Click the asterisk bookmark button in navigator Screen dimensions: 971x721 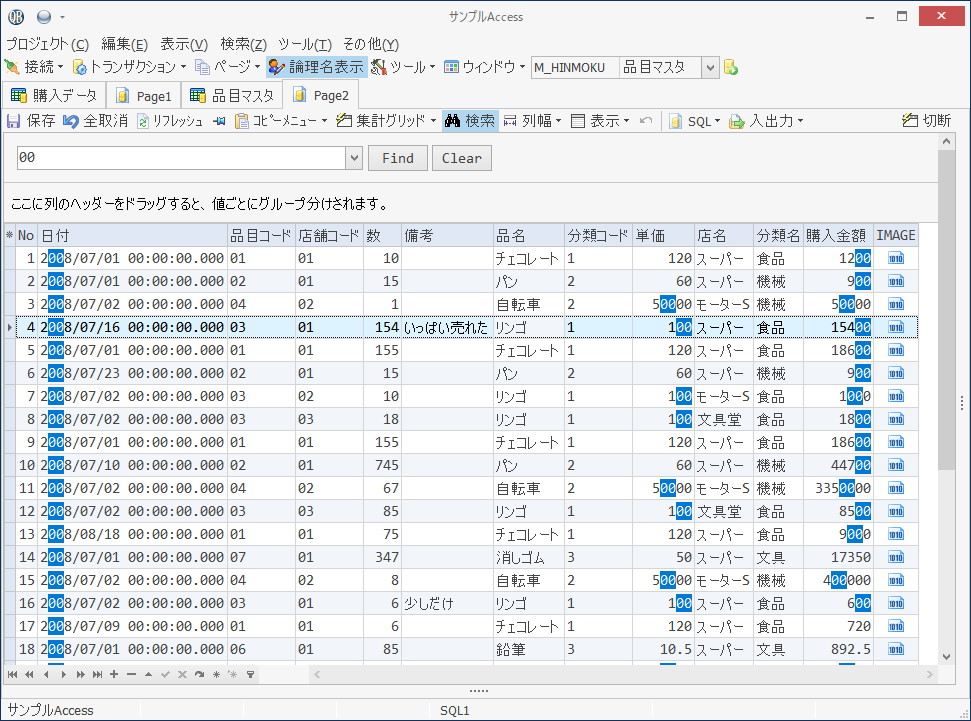(216, 675)
